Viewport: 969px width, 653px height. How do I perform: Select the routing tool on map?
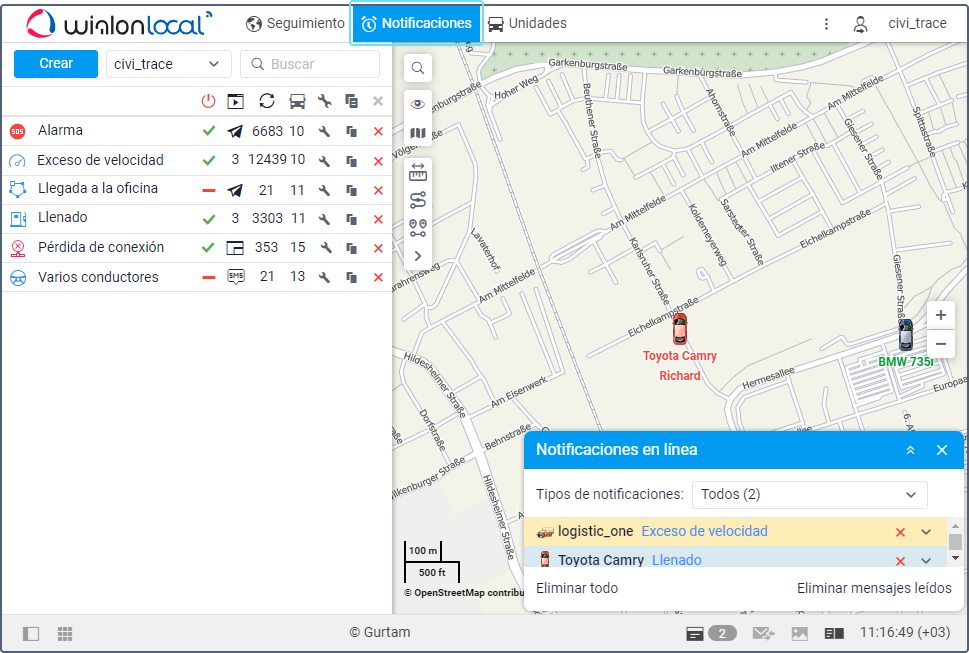coord(418,199)
